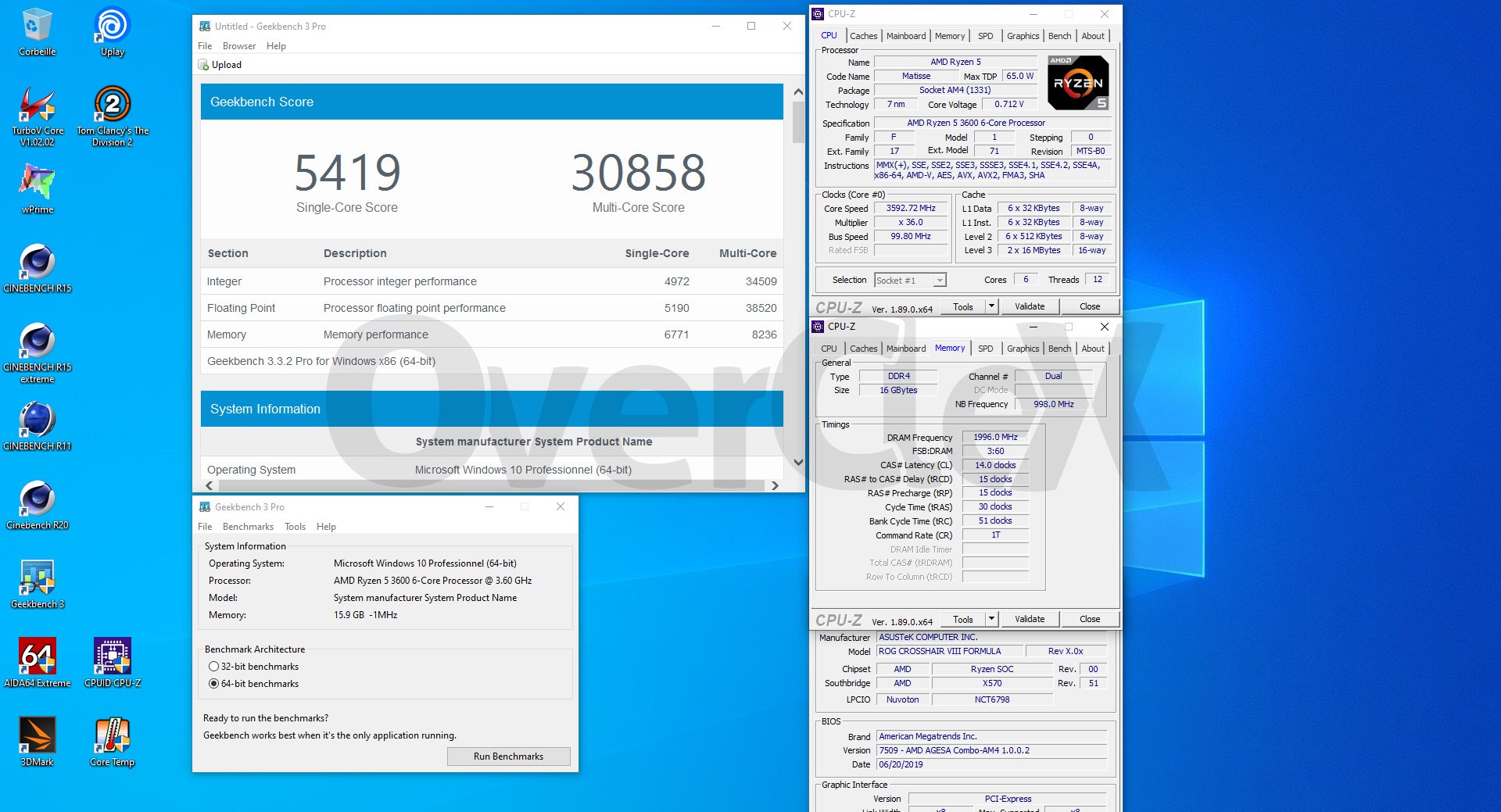Click the Run Benchmarks button
The width and height of the screenshot is (1501, 812).
click(x=508, y=757)
